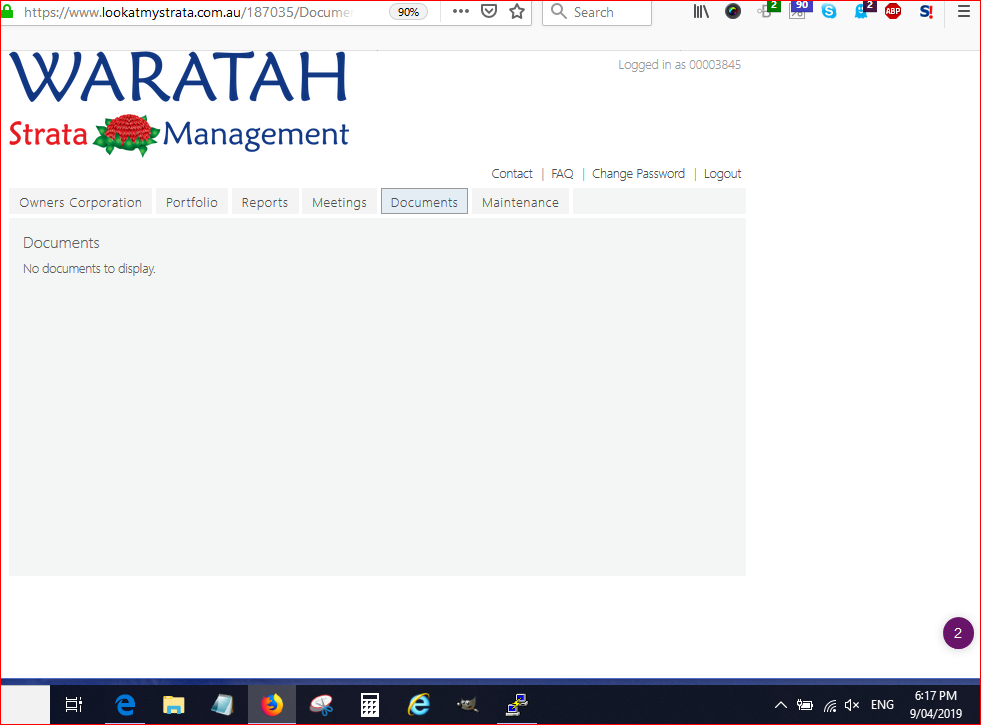981x725 pixels.
Task: Click the Documents page heading
Action: 61,243
